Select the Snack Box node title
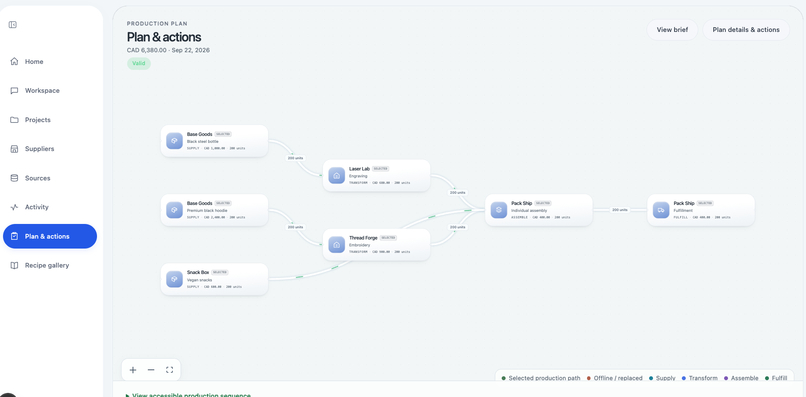Screen dimensions: 806x397 [x=198, y=272]
